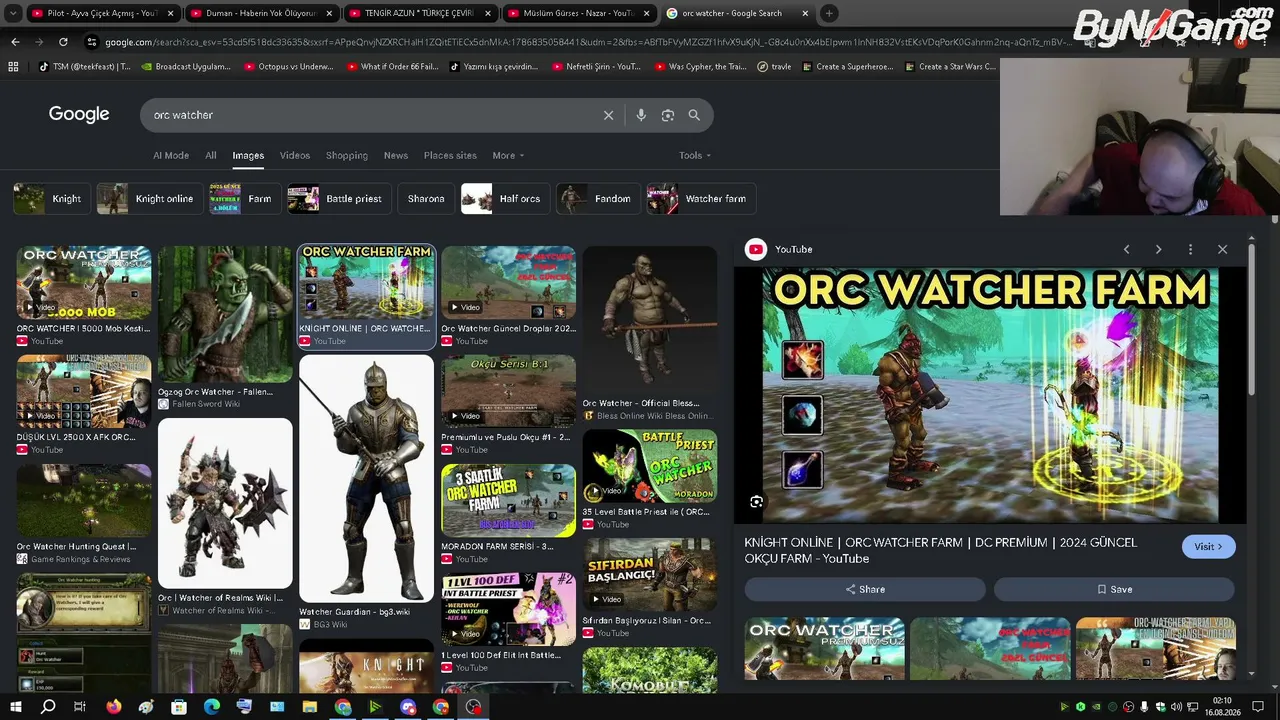Click in the Google search input field
This screenshot has width=1280, height=720.
click(370, 115)
